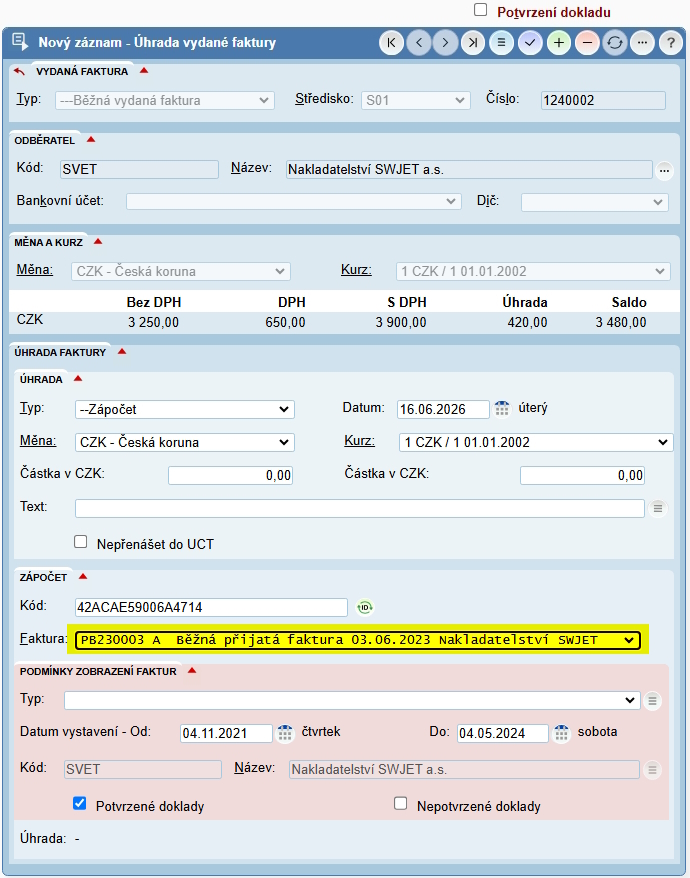Click into the Text input field
This screenshot has height=878, width=690.
360,508
